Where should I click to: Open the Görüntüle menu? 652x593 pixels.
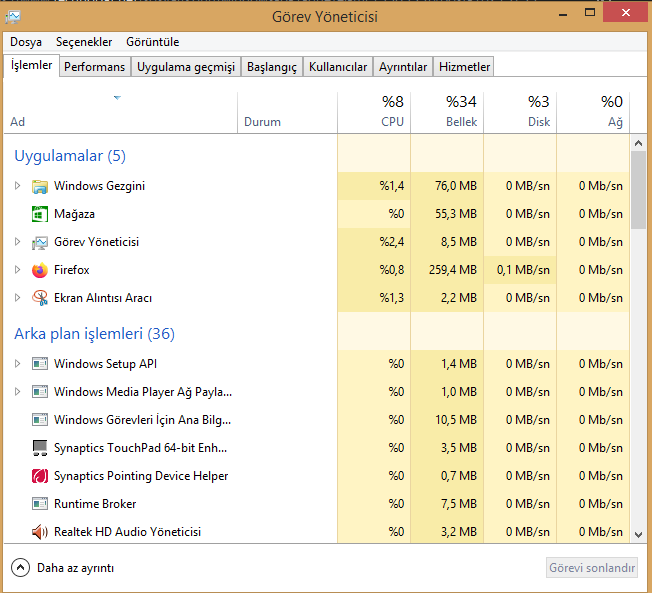pyautogui.click(x=153, y=42)
